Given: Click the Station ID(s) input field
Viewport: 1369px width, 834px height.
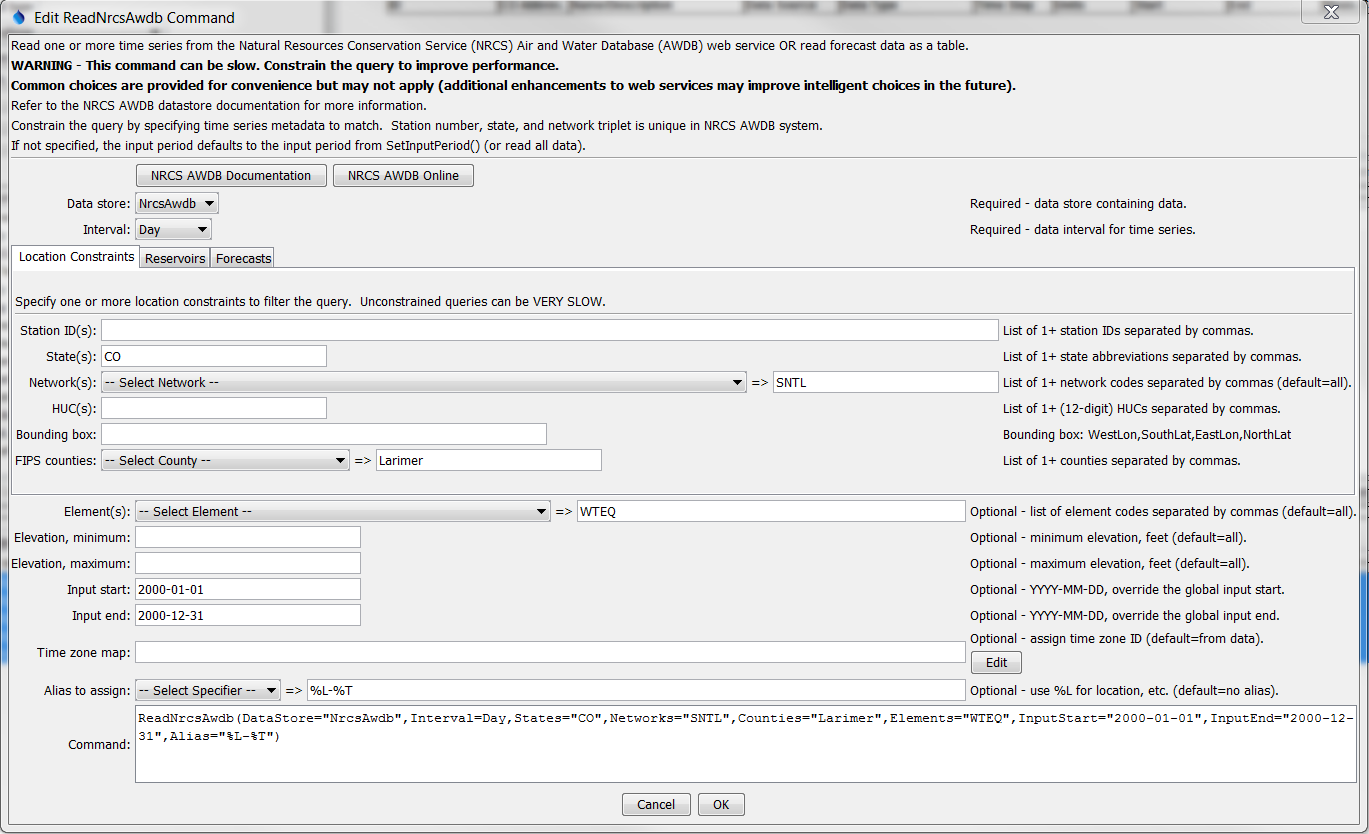Looking at the screenshot, I should (x=549, y=330).
